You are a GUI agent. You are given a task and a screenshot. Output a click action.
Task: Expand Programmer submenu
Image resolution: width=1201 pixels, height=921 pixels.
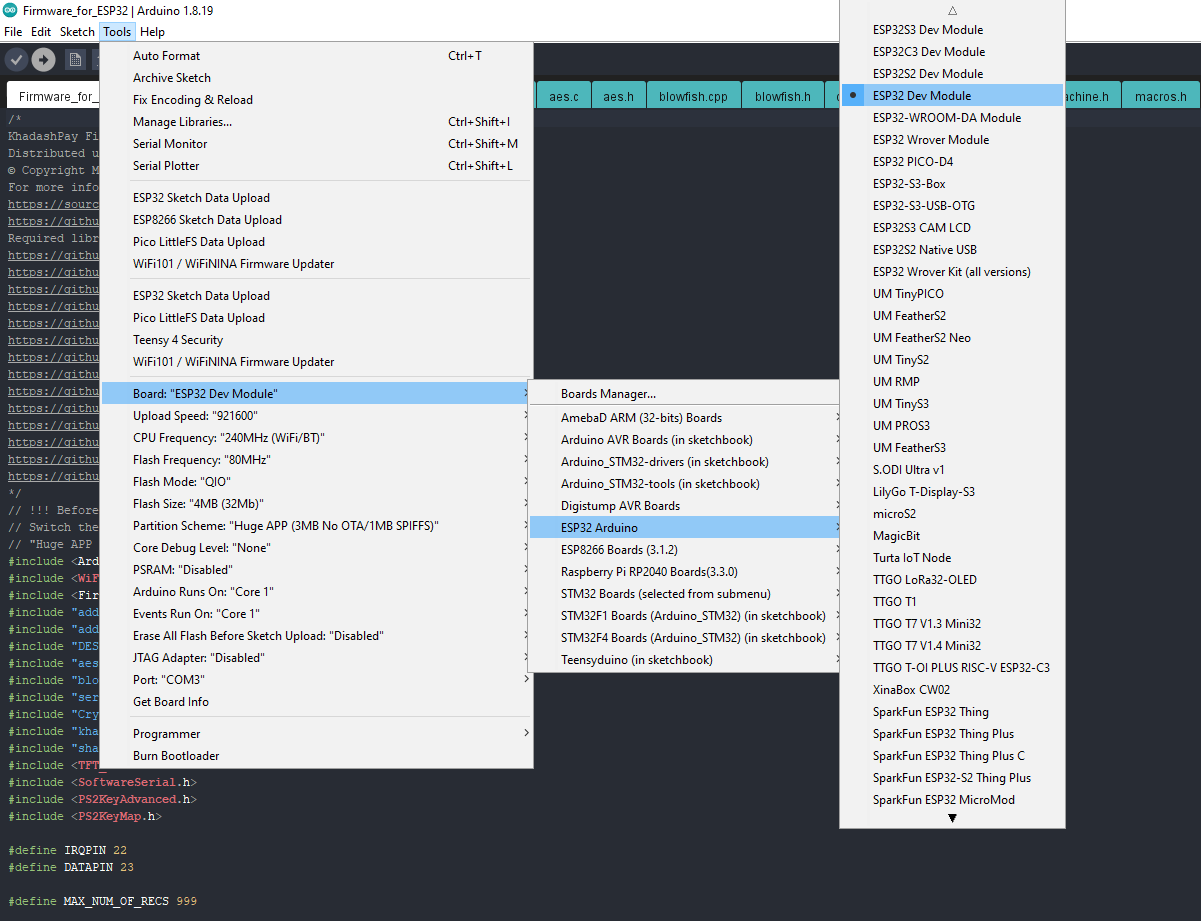317,734
